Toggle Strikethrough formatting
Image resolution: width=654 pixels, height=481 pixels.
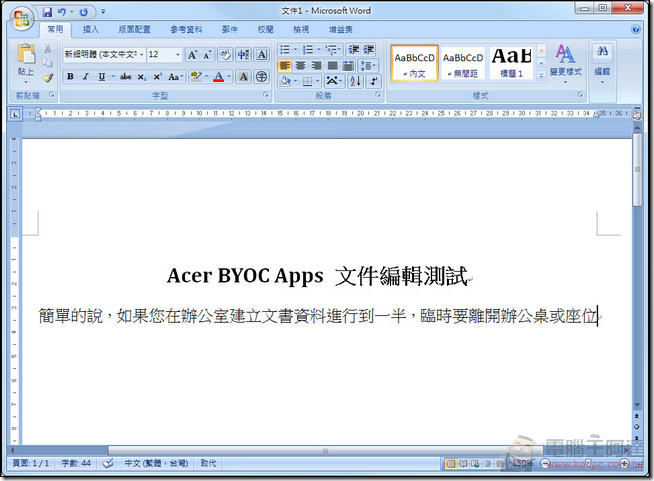point(126,76)
